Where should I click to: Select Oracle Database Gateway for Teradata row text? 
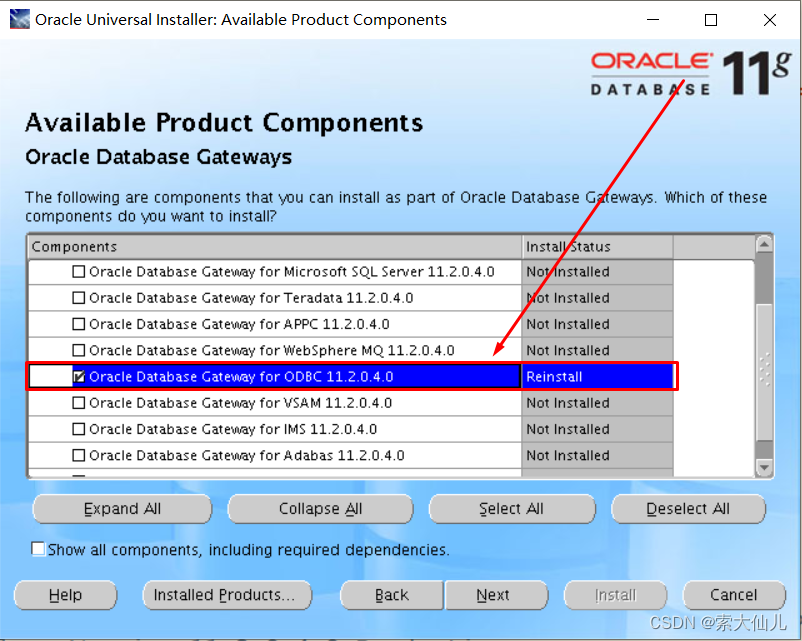pos(251,298)
